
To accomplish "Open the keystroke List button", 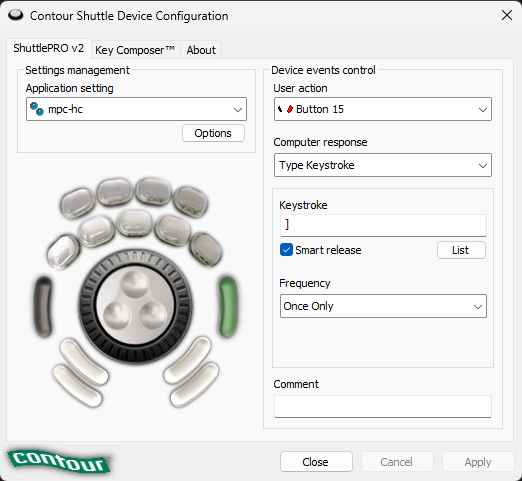I will point(461,250).
